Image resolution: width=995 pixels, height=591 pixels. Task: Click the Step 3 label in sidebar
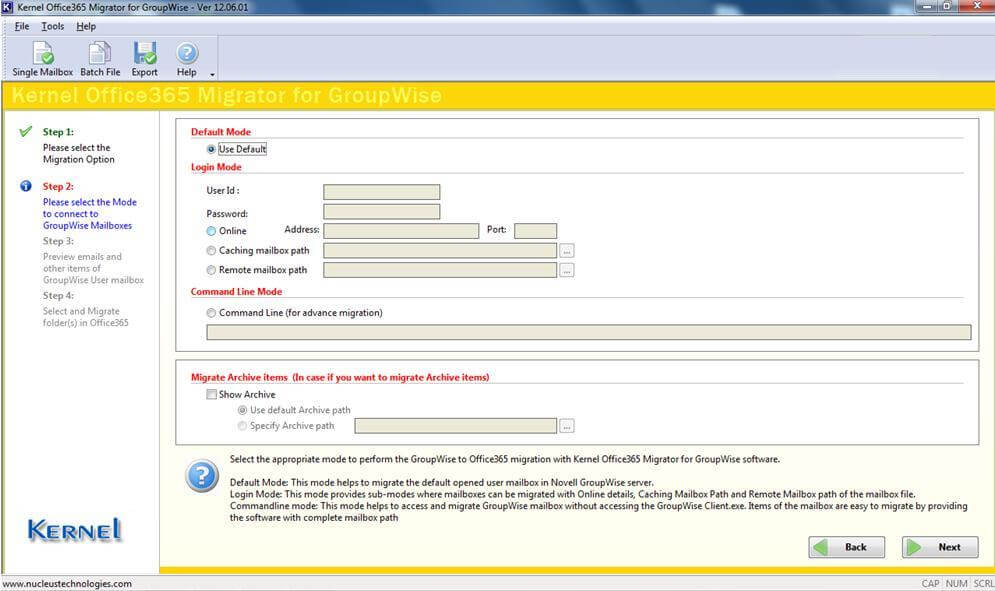click(x=58, y=241)
